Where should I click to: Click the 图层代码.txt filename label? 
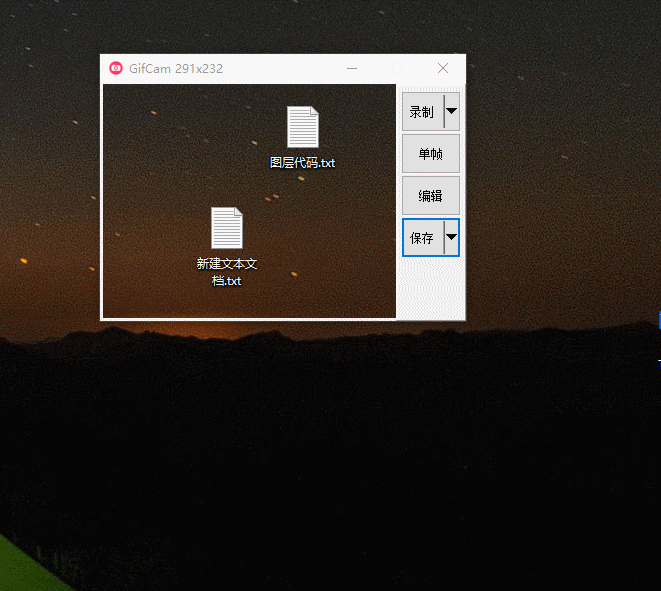click(x=302, y=162)
